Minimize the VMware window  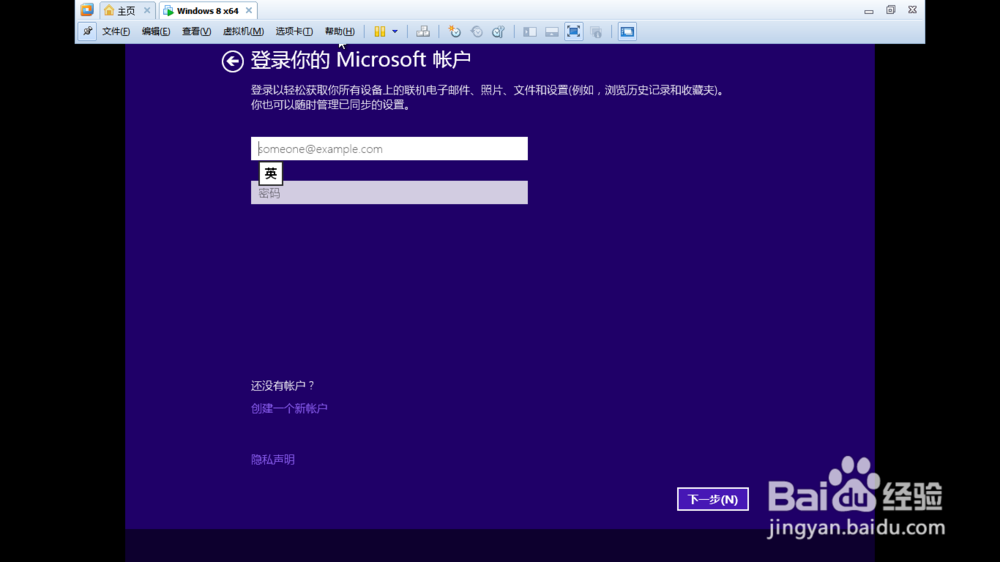tap(869, 10)
